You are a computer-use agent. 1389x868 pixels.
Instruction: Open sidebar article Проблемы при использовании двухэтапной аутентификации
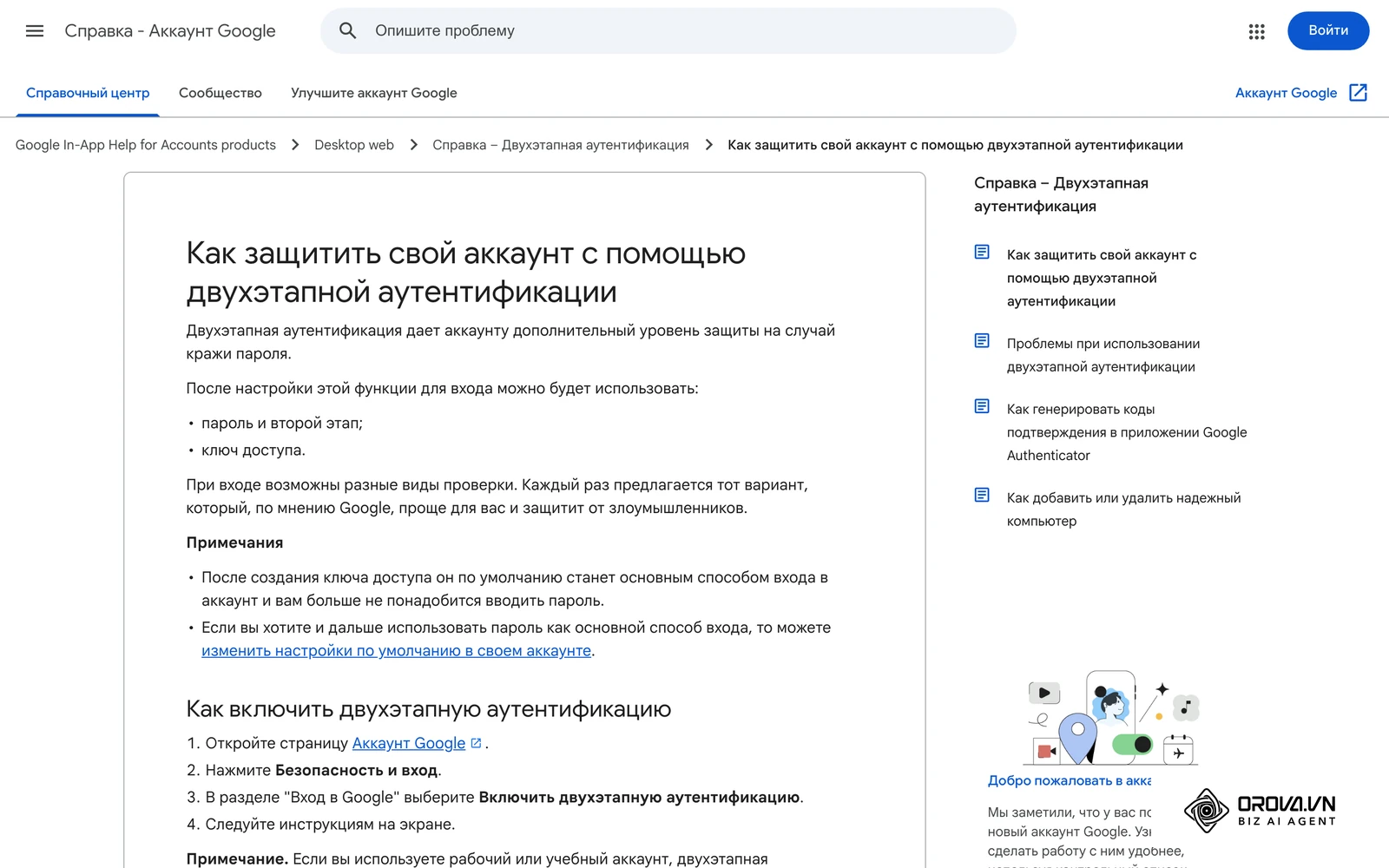[1103, 355]
